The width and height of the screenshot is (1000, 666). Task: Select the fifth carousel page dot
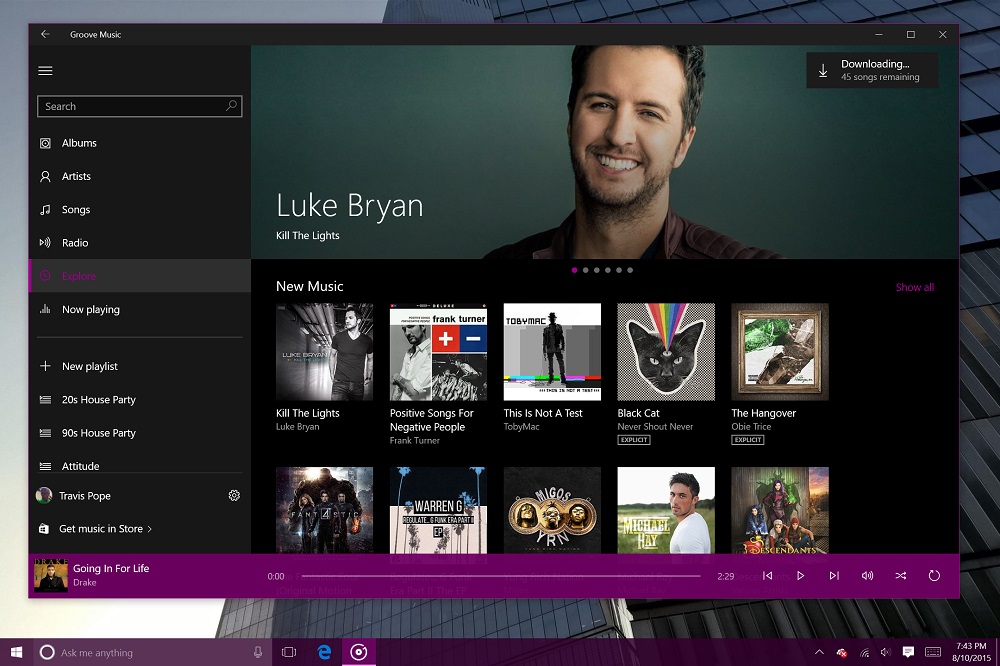619,270
